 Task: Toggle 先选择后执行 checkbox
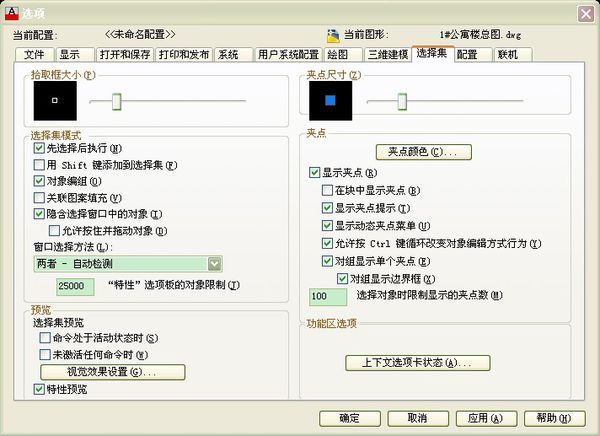(39, 148)
